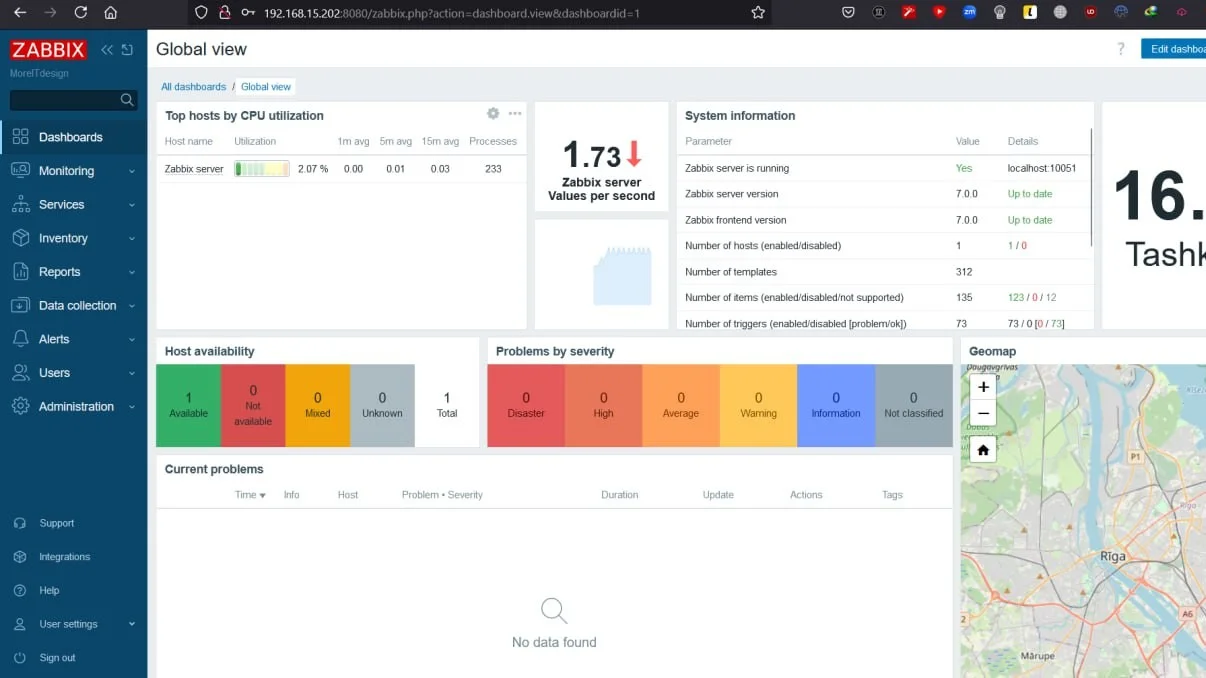This screenshot has height=678, width=1206.
Task: Collapse the sidebar with the double-chevron toggle
Action: tap(106, 48)
